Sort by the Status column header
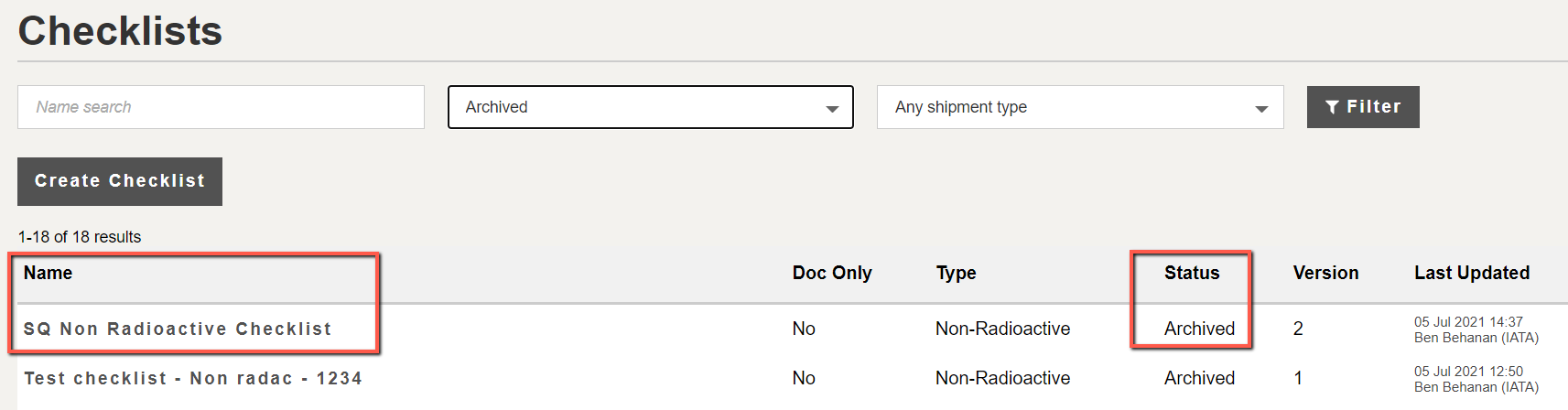1568x410 pixels. 1192,273
